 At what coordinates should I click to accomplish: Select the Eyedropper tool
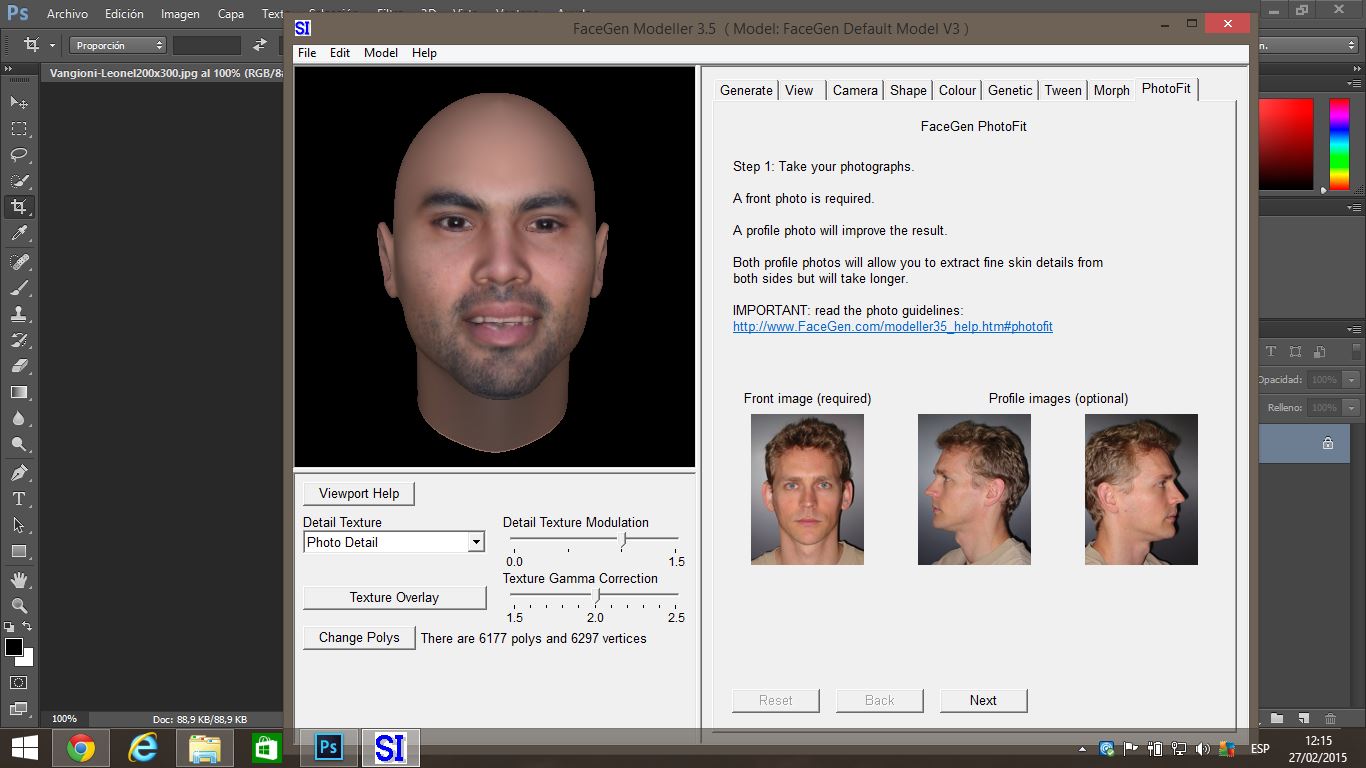[19, 233]
